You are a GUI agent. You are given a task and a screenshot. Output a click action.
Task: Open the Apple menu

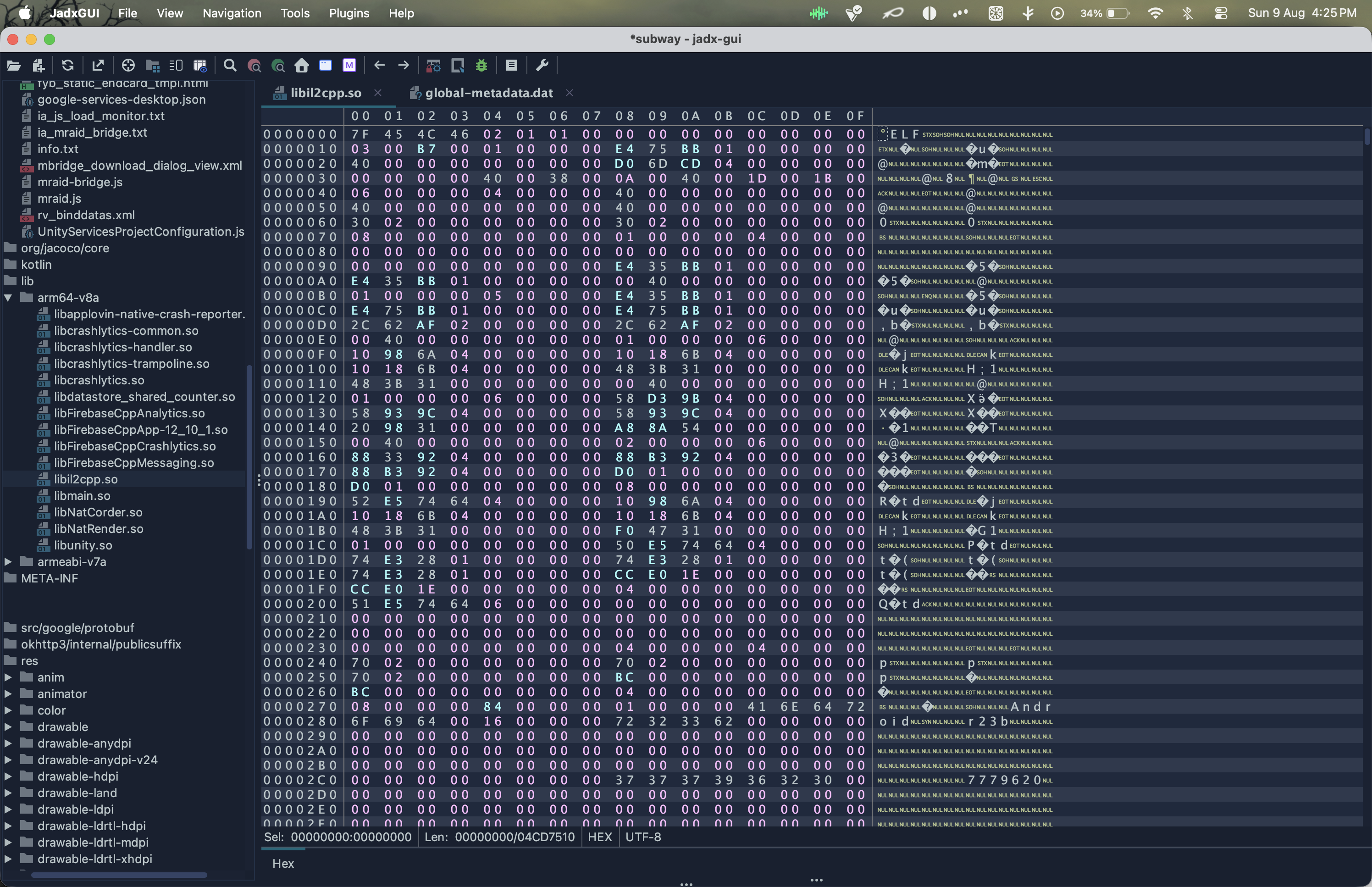25,13
